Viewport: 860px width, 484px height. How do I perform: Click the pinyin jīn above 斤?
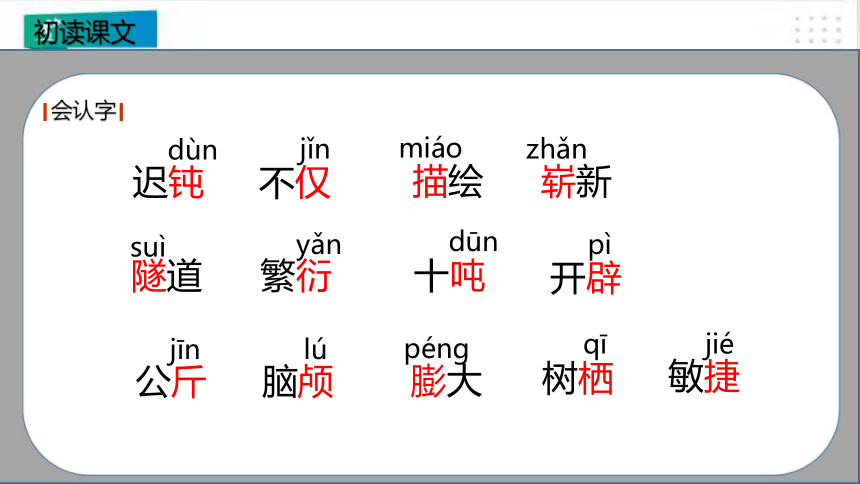click(184, 351)
